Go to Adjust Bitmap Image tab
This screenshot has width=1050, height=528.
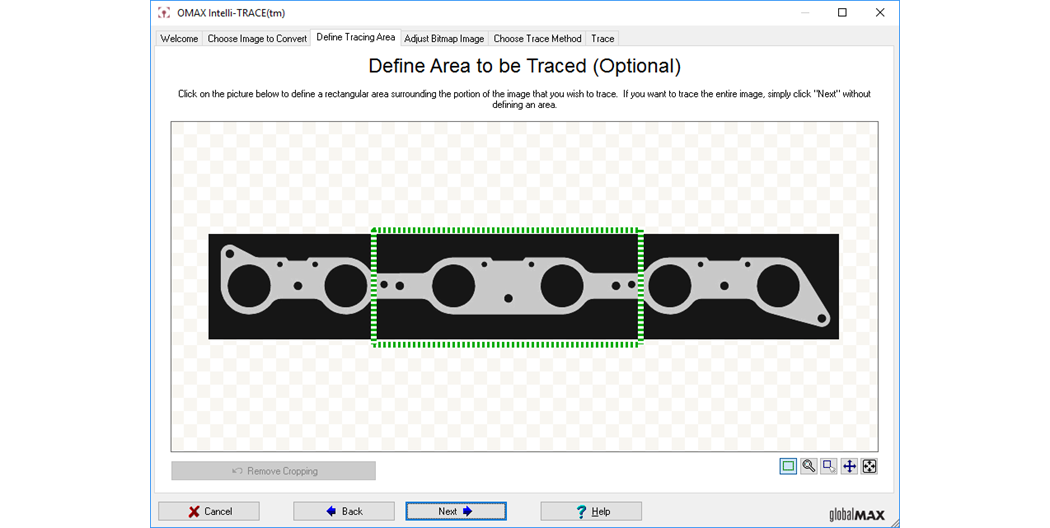(x=444, y=39)
